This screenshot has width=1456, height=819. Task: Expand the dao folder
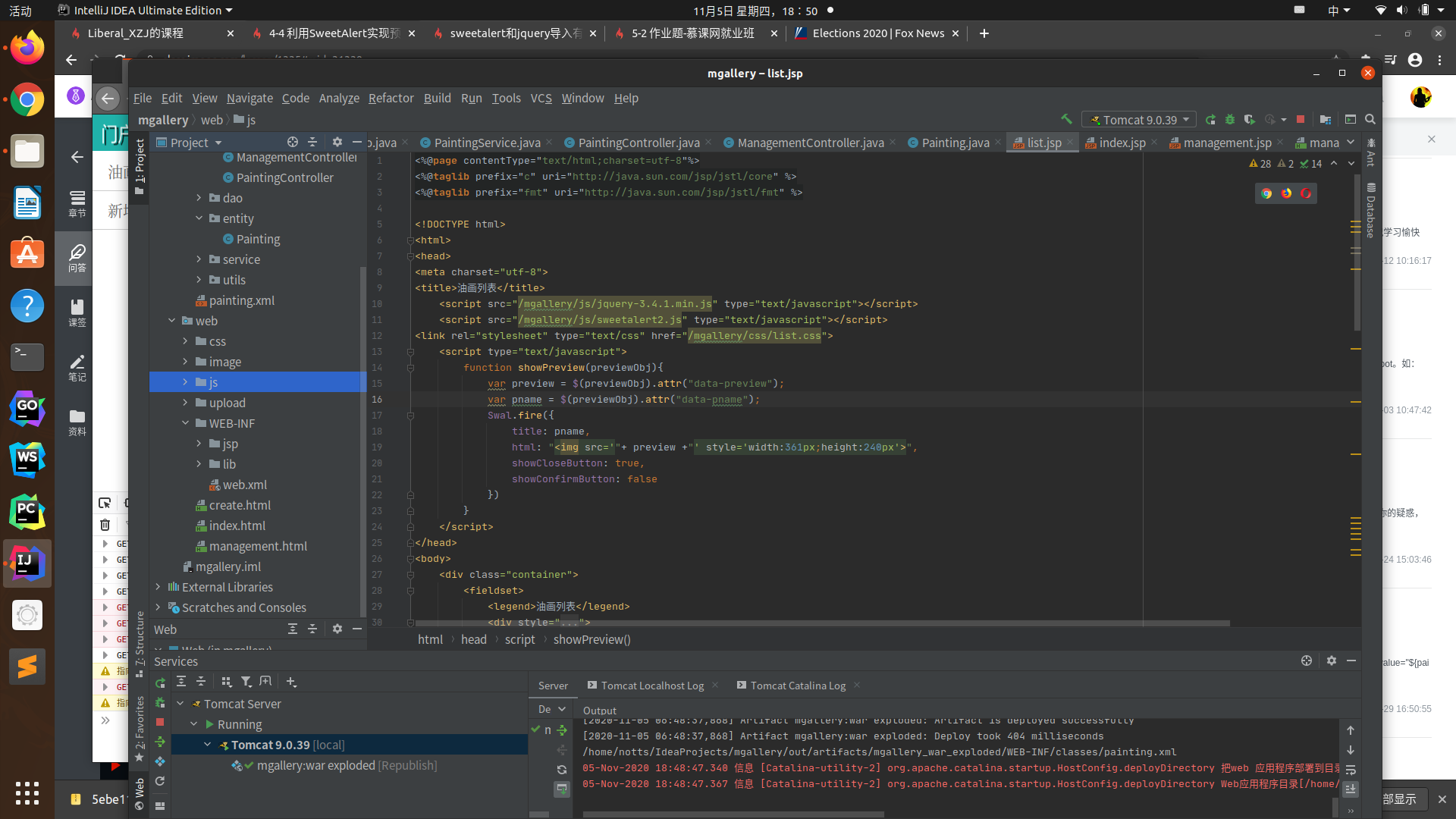pos(199,198)
